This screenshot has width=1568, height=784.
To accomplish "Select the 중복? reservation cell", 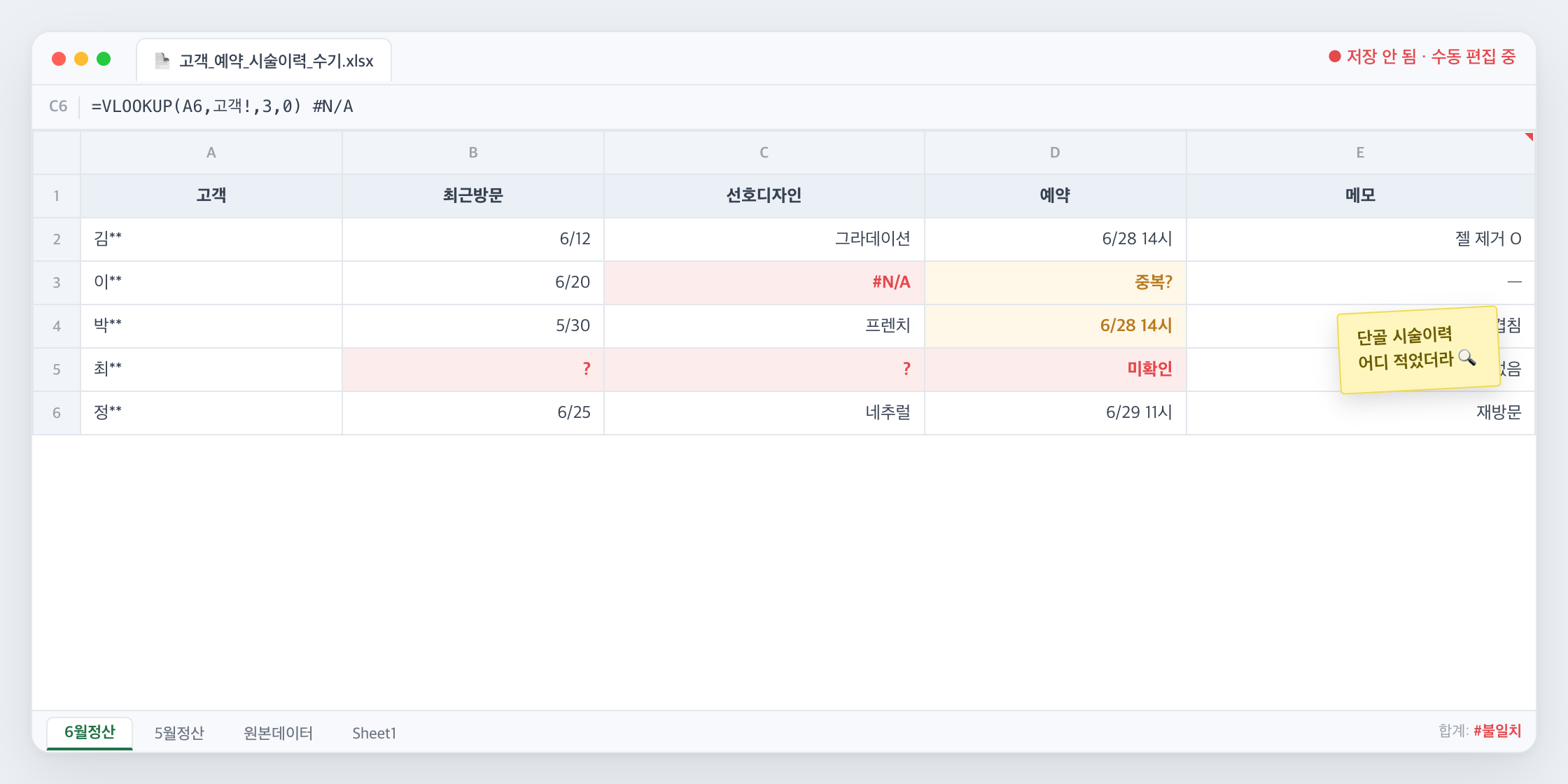I will click(x=1056, y=283).
